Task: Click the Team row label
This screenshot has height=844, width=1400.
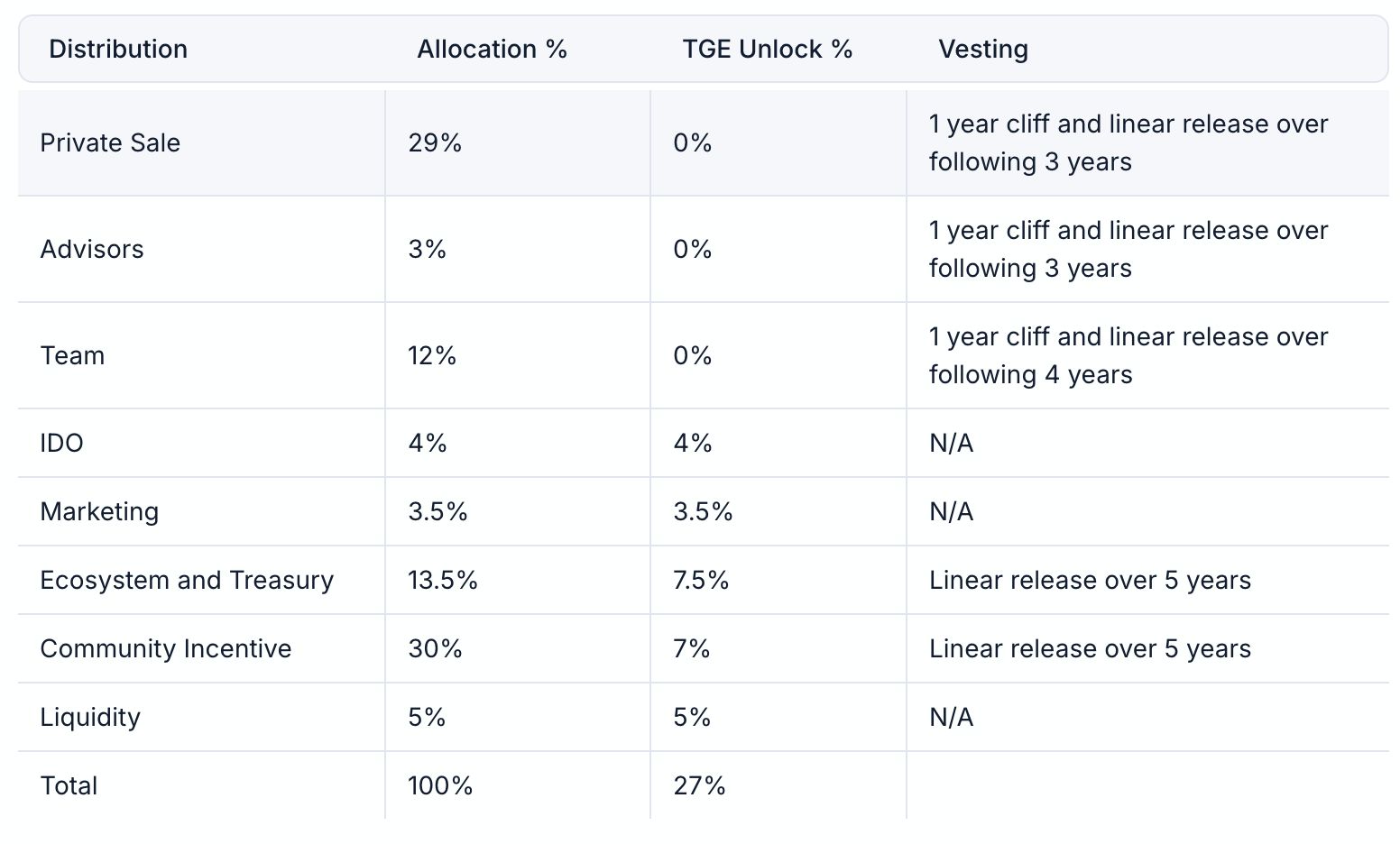Action: pyautogui.click(x=72, y=356)
